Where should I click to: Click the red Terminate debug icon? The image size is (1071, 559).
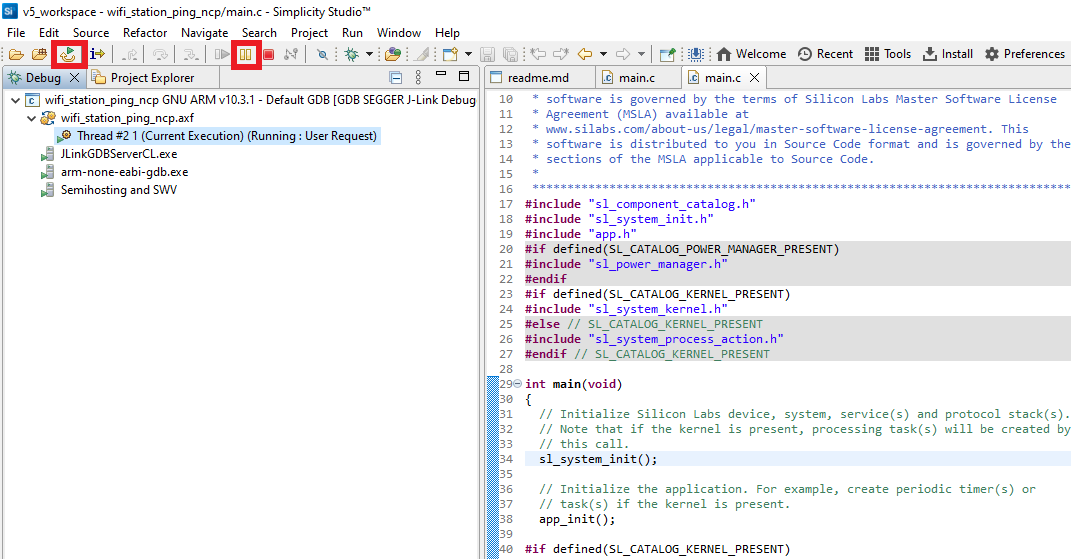(x=268, y=54)
